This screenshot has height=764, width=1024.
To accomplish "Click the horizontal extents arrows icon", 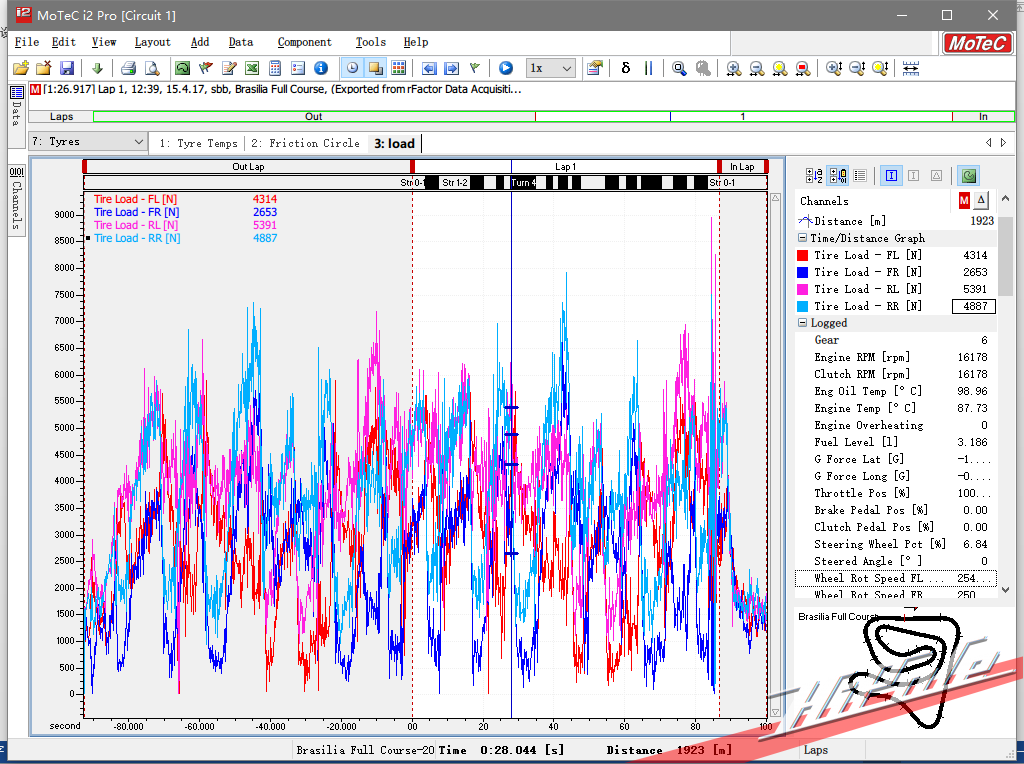I will (911, 68).
